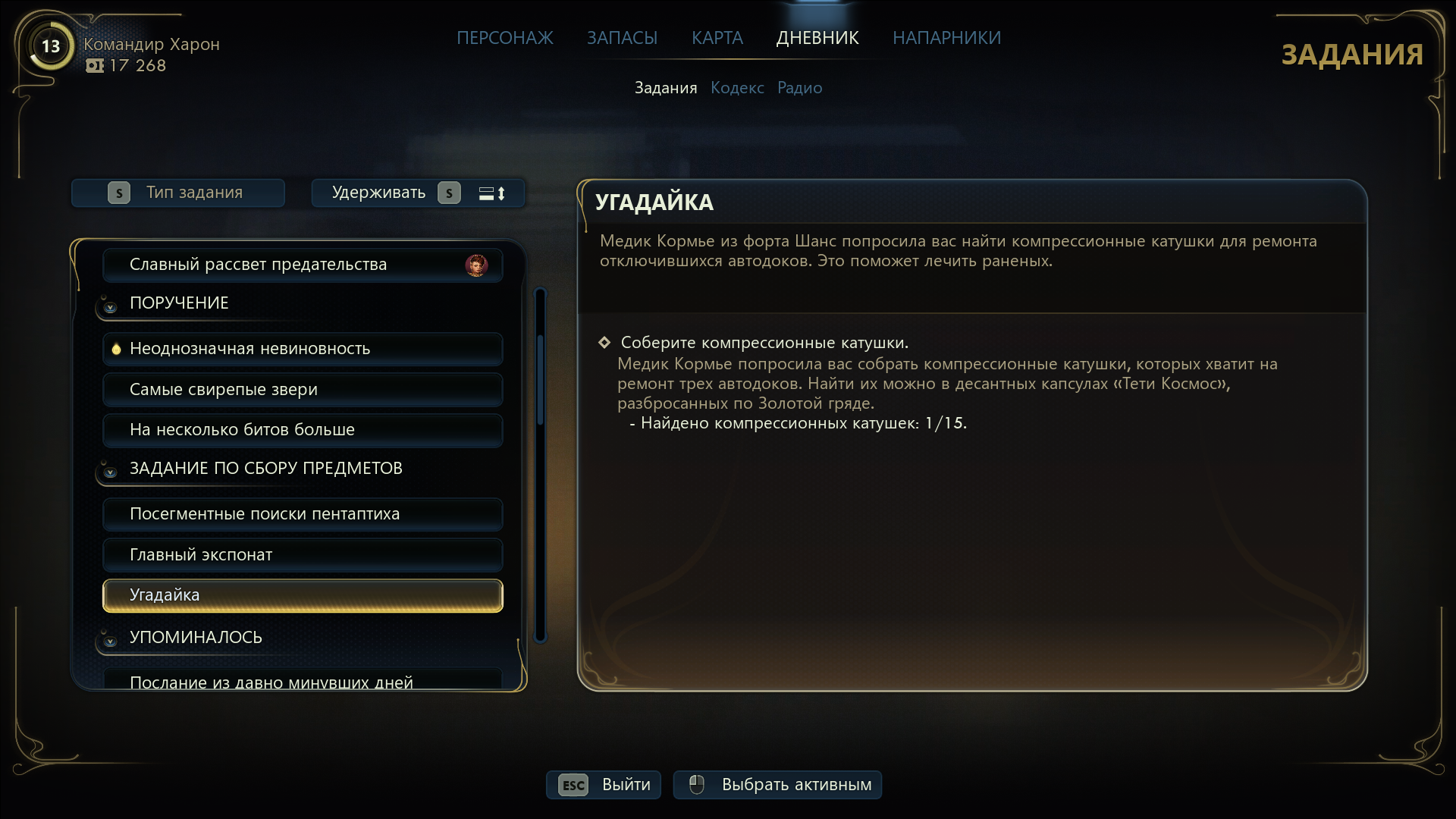Click the level 13 player badge

pos(51,46)
